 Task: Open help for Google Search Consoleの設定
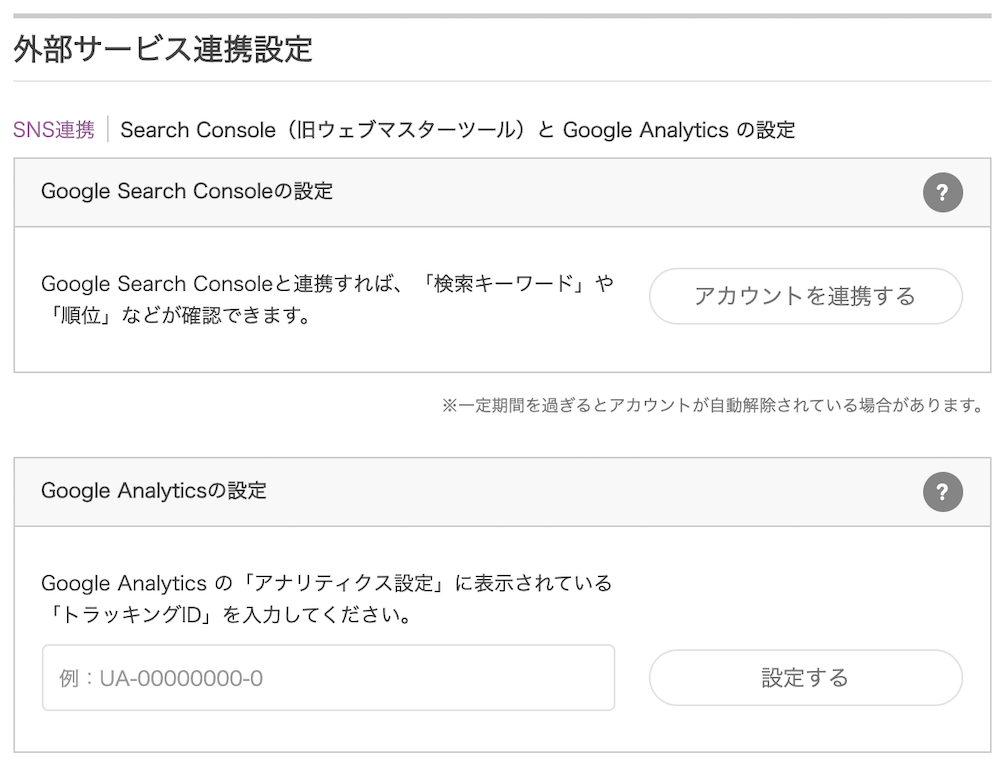[943, 192]
